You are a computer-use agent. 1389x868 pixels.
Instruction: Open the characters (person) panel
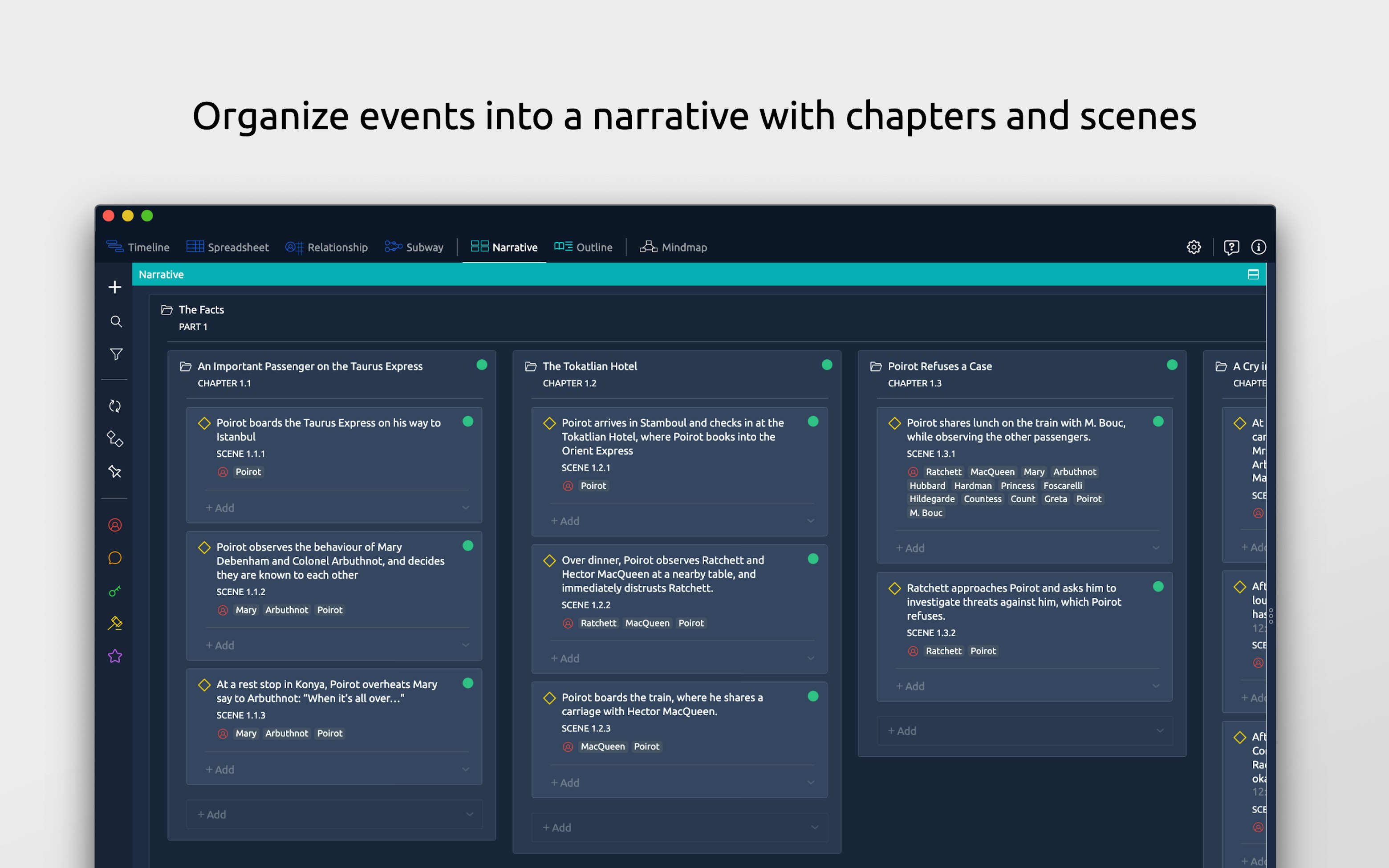coord(115,525)
